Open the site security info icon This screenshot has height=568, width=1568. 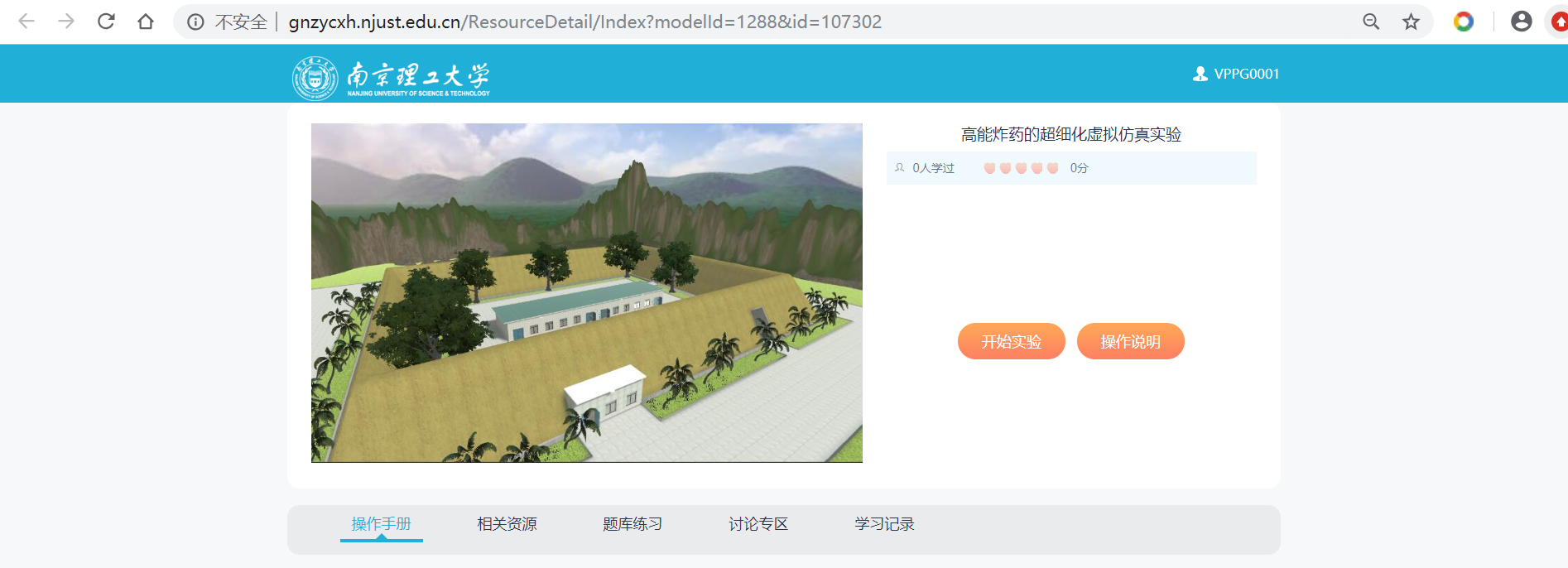click(195, 22)
